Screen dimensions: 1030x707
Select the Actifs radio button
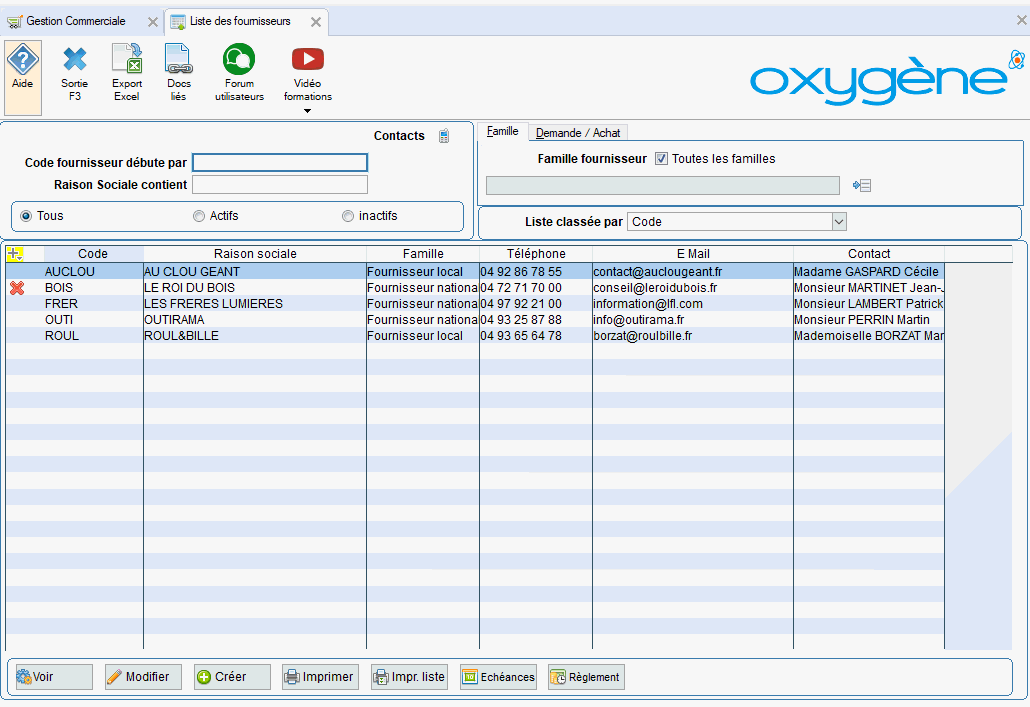point(199,216)
